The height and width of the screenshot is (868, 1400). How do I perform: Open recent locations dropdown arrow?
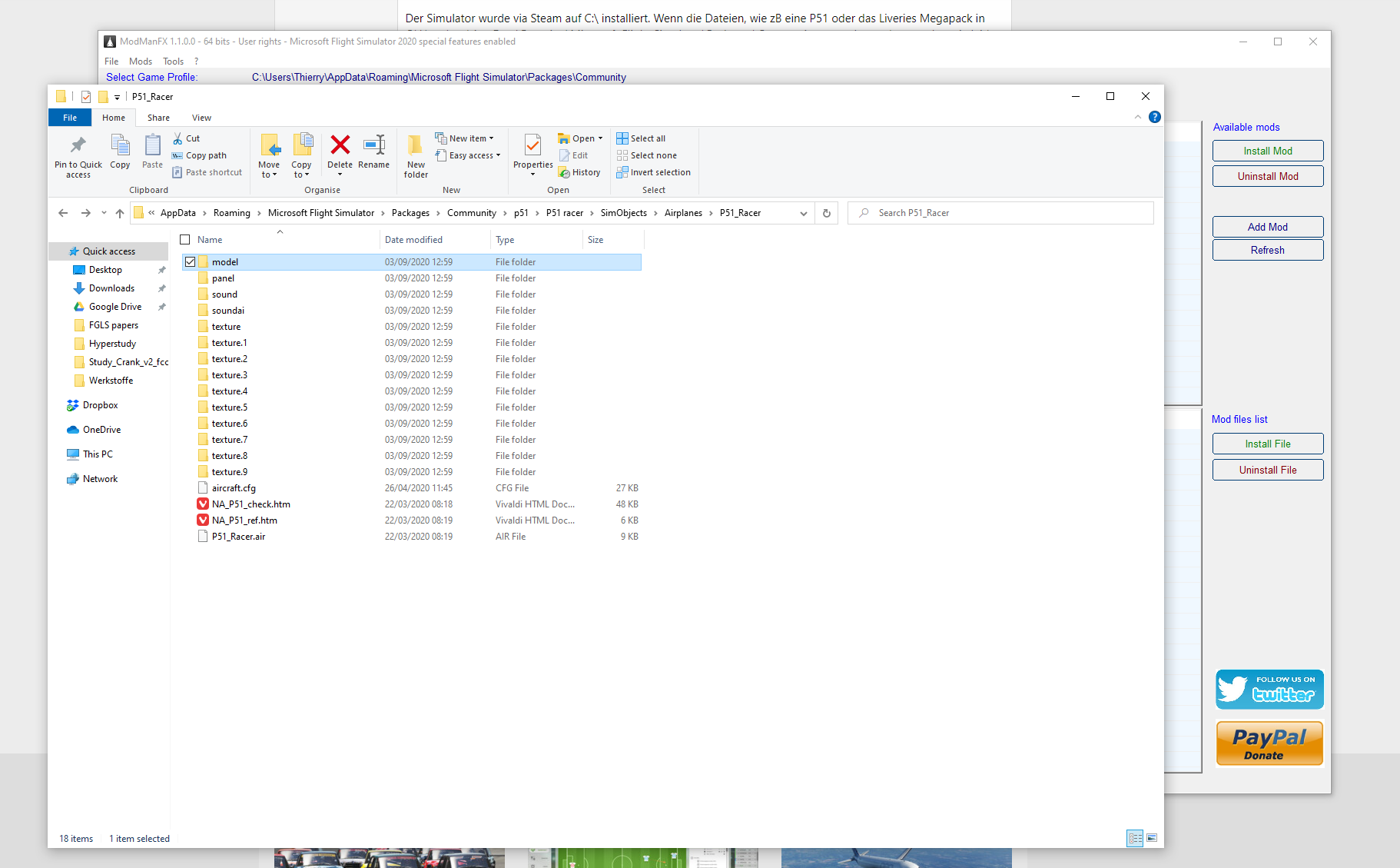tap(104, 213)
